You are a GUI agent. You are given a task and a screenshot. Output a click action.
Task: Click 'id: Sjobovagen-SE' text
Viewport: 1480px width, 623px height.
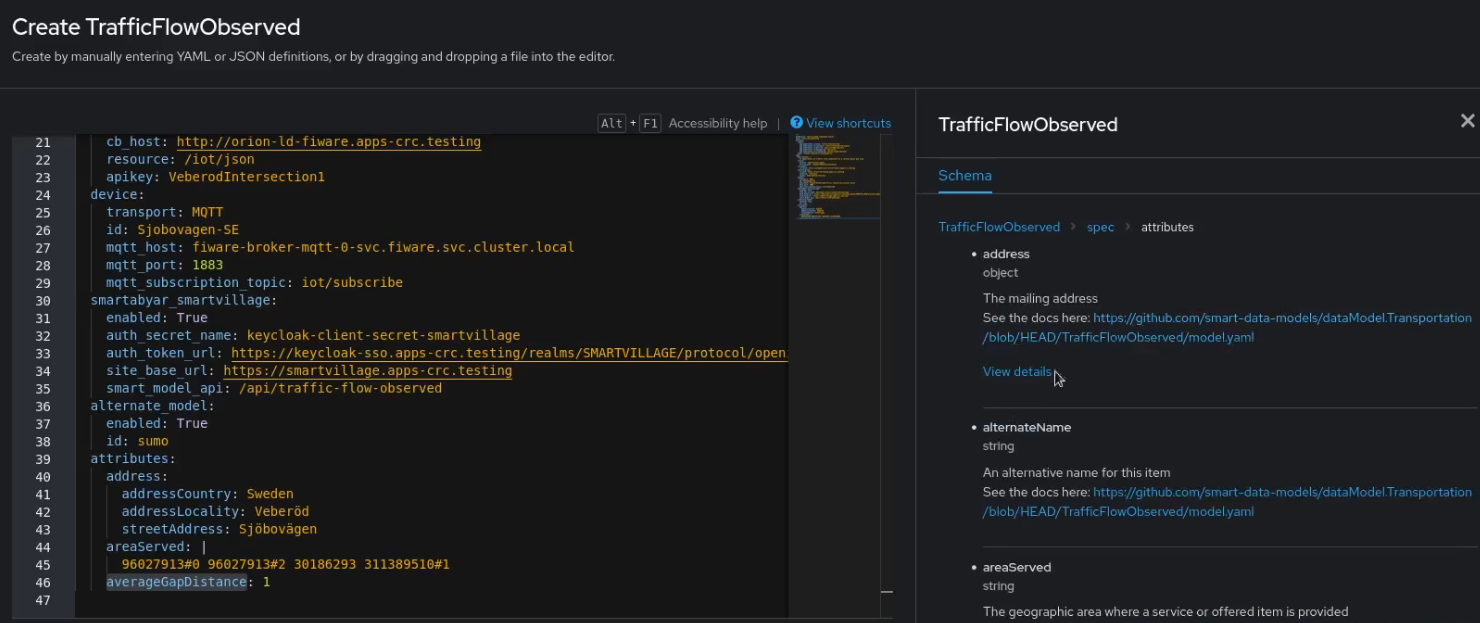[172, 230]
